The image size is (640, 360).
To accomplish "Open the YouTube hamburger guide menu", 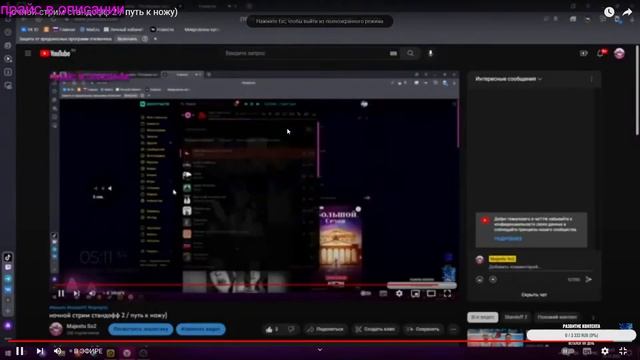I will coord(28,53).
